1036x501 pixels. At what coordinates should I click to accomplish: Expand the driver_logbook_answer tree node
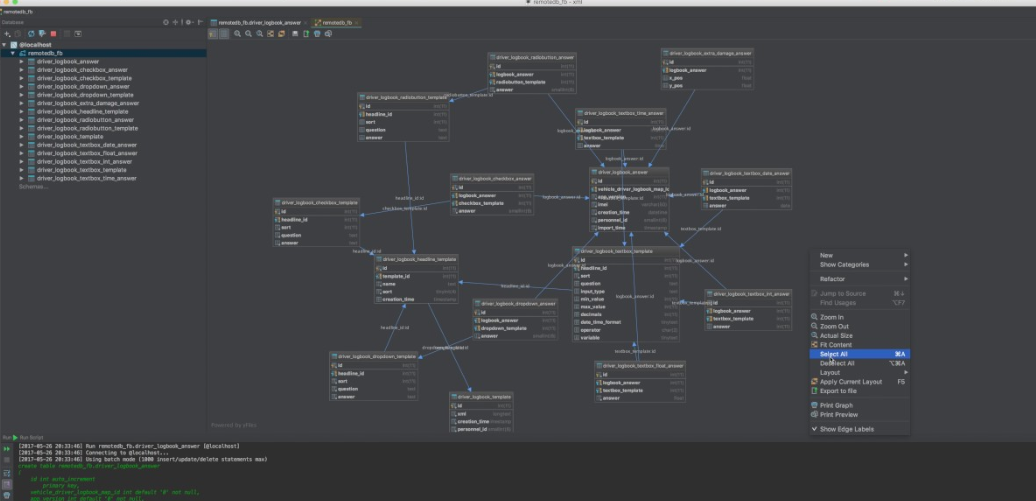(x=22, y=61)
